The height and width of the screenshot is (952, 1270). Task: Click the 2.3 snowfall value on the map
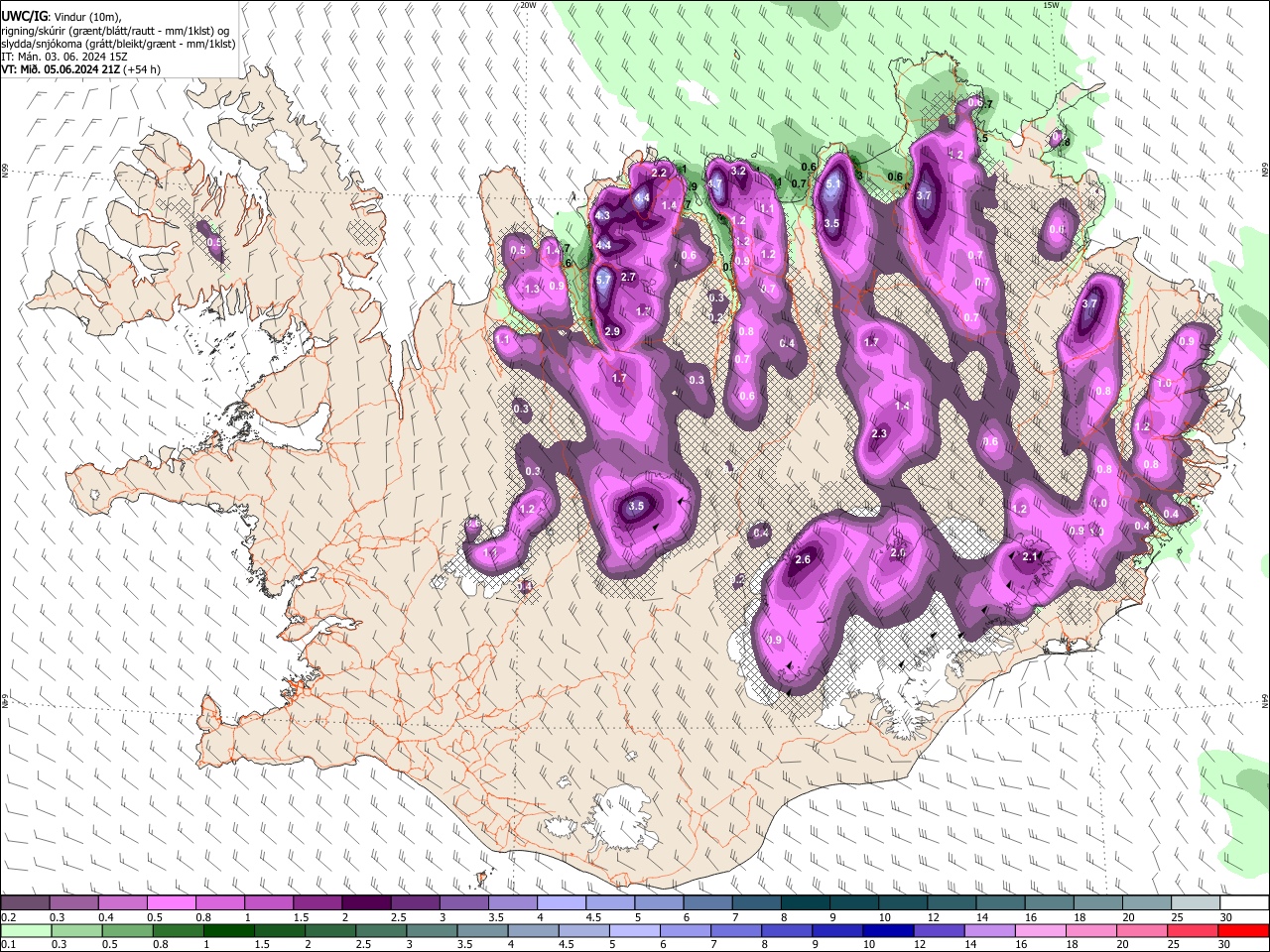(879, 433)
